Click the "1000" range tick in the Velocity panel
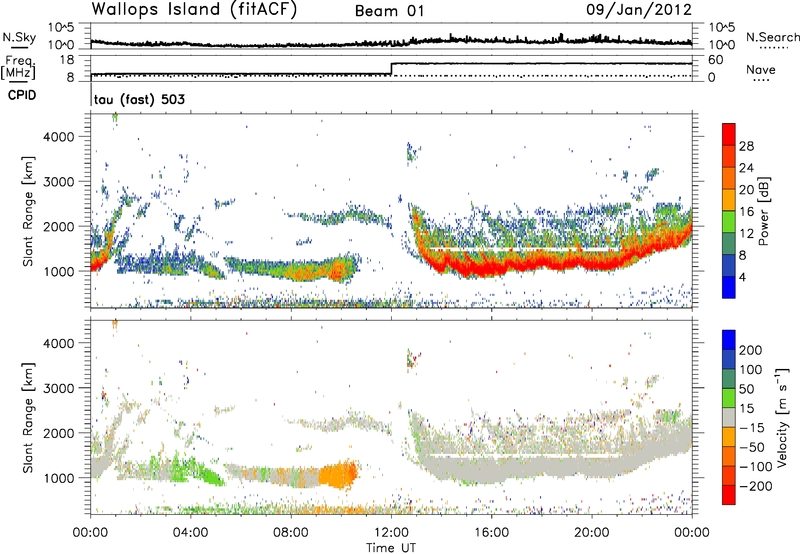This screenshot has width=800, height=554. tap(59, 478)
